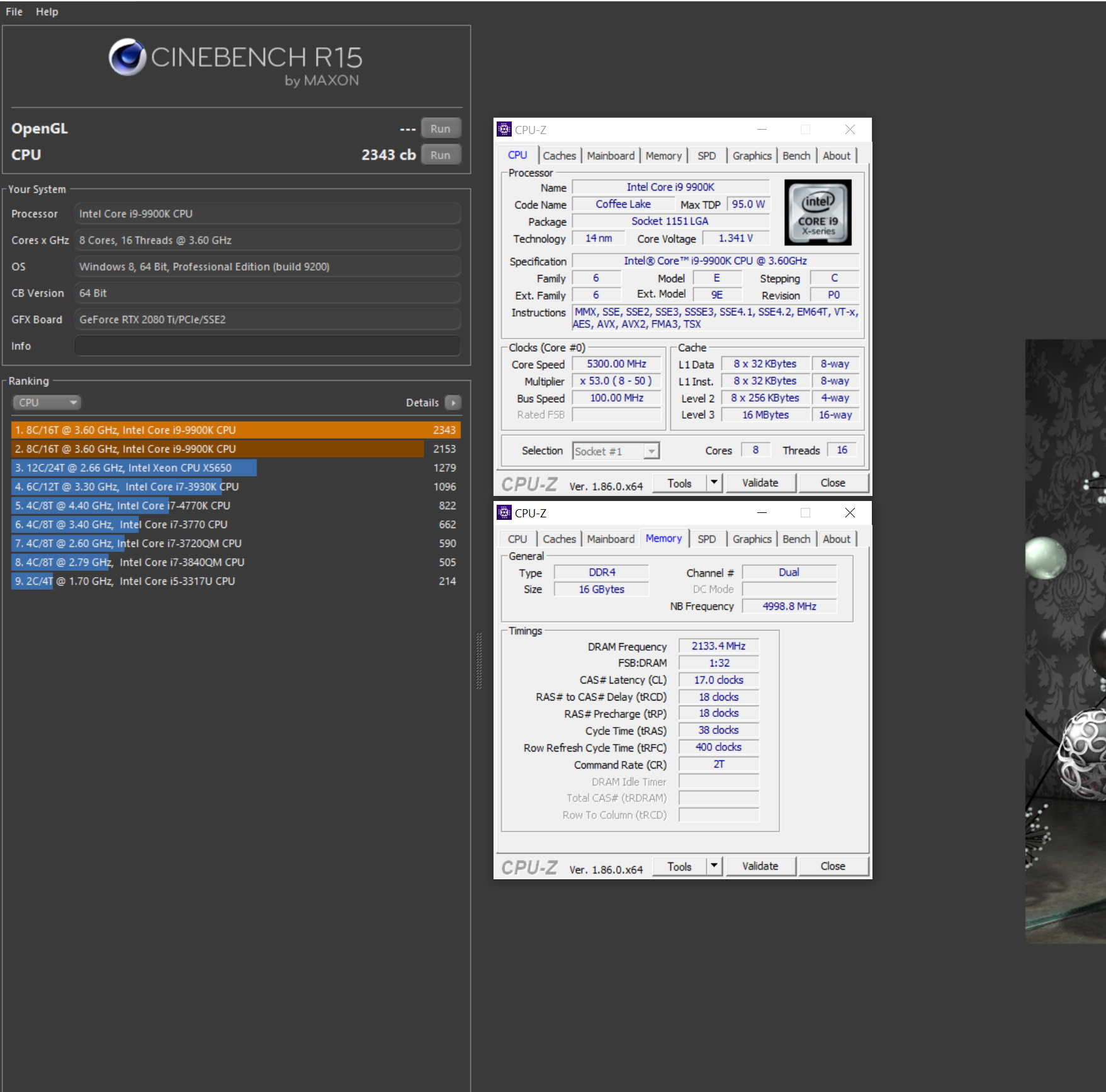Open Bench tab in upper CPU-Z

click(x=796, y=155)
